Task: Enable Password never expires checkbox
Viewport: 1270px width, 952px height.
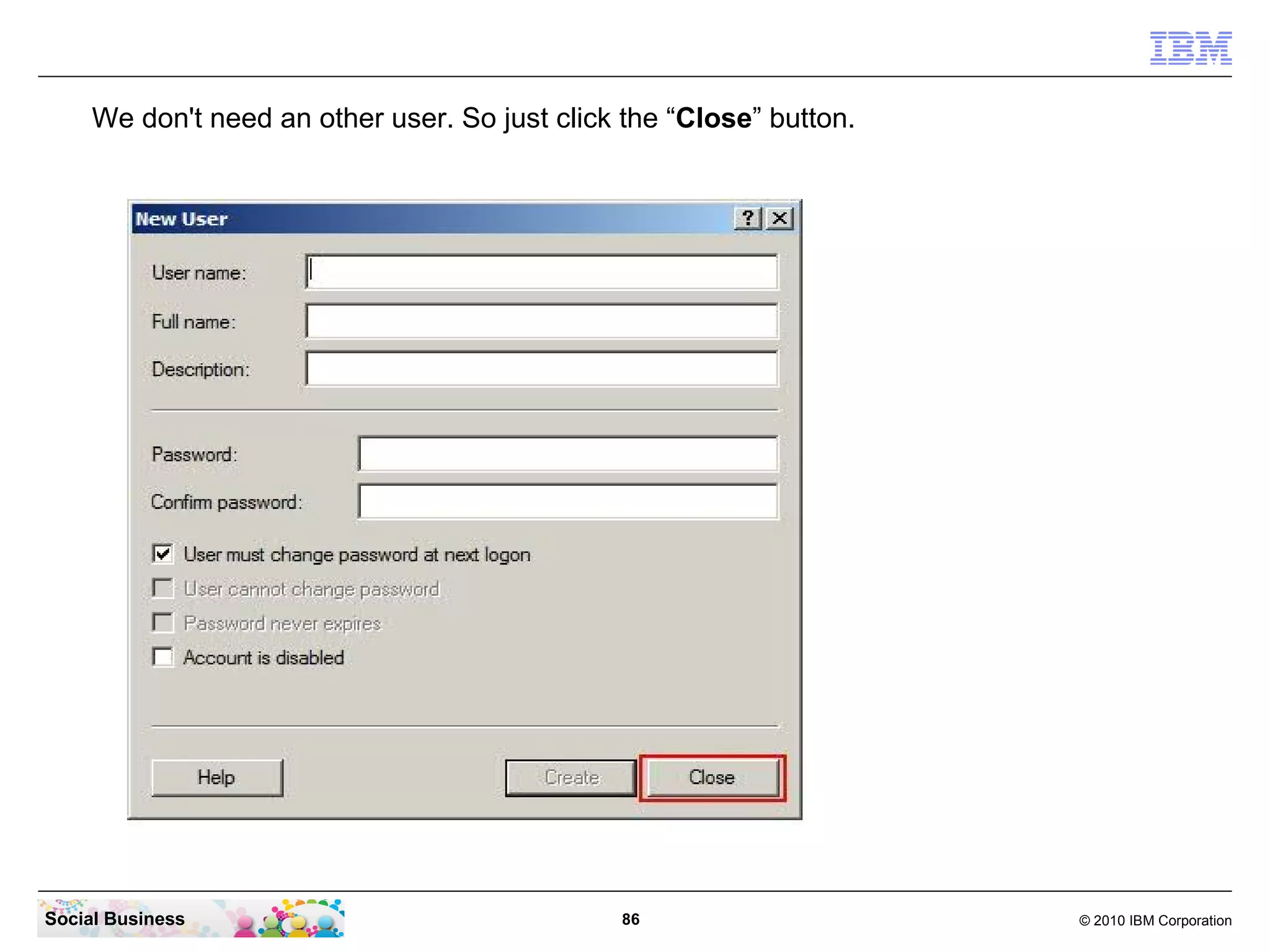Action: [162, 622]
